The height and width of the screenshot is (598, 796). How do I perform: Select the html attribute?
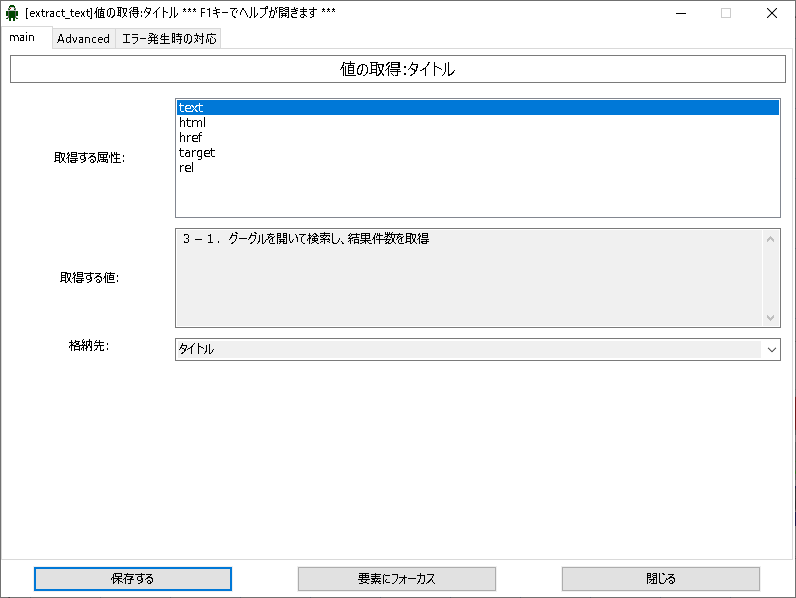pyautogui.click(x=478, y=122)
